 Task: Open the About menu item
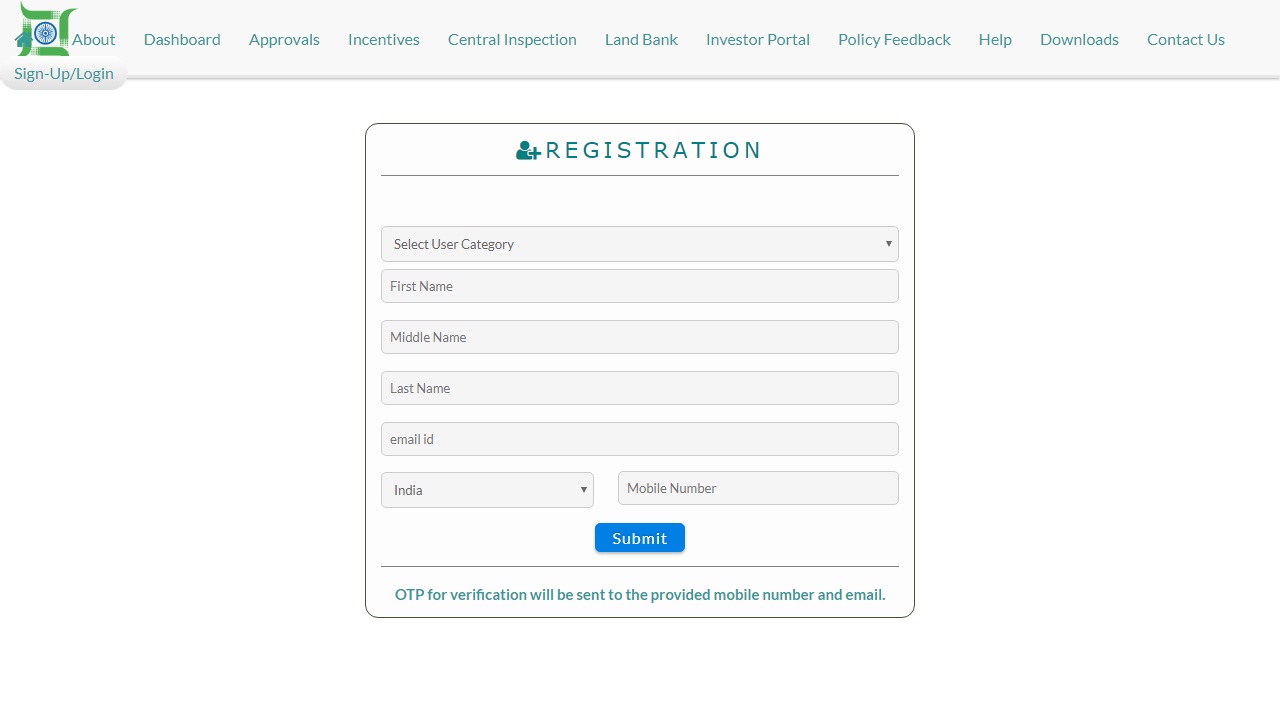click(x=93, y=40)
